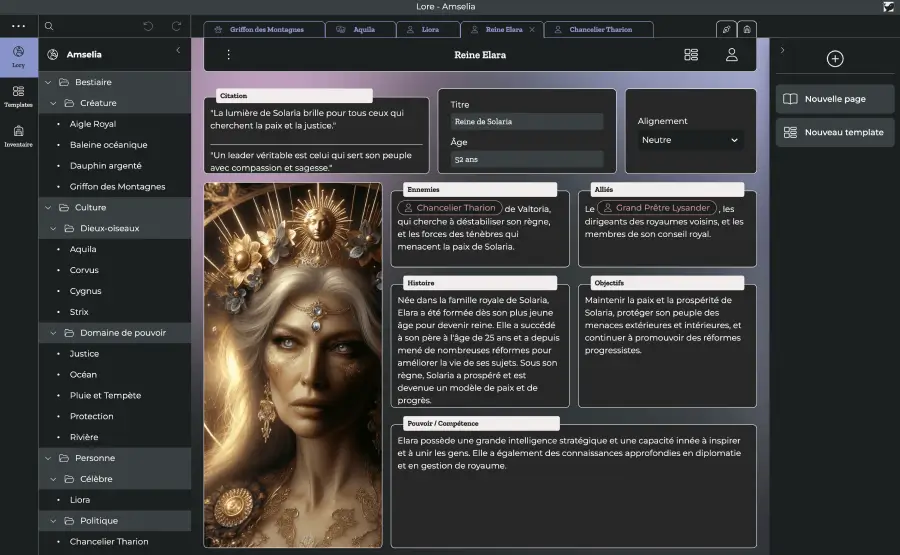This screenshot has height=555, width=900.
Task: Click the Bestiaire folder icon
Action: pyautogui.click(x=64, y=82)
